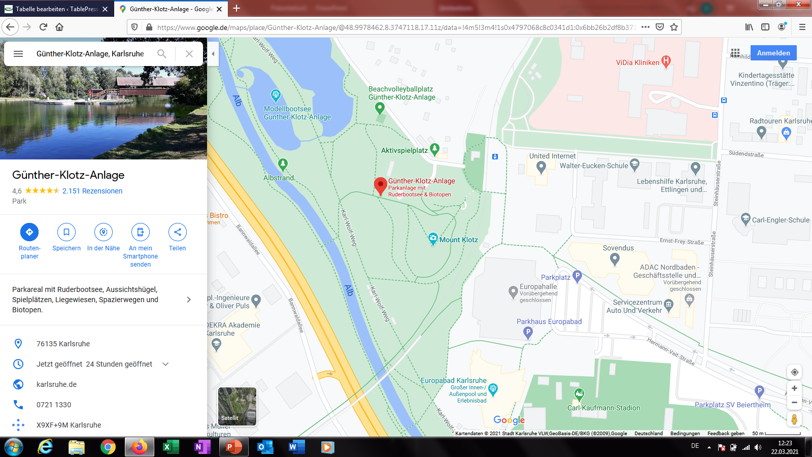812x457 pixels.
Task: Click the Teilen share icon
Action: 177,232
